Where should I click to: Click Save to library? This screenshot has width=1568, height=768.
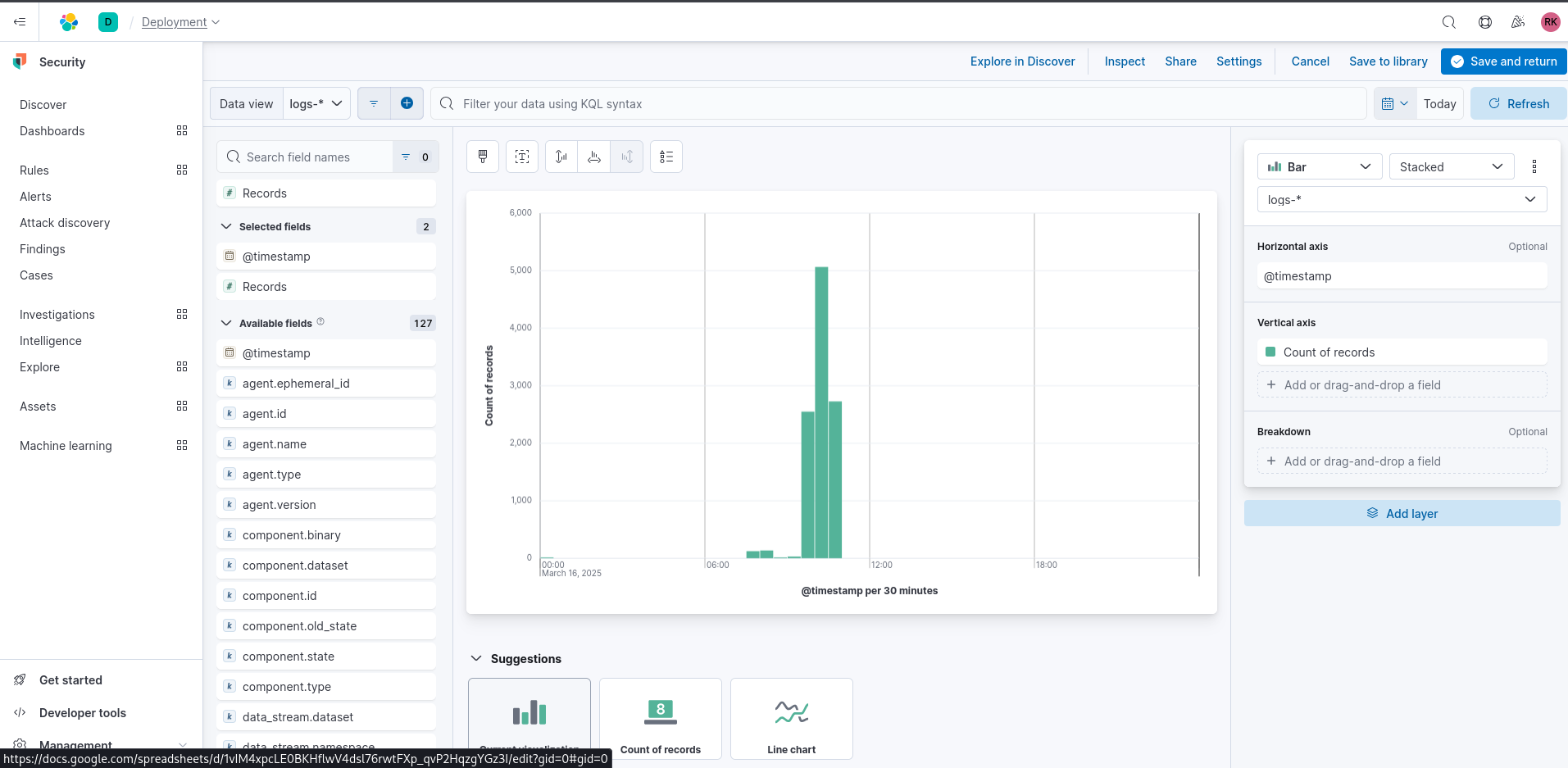click(x=1388, y=61)
